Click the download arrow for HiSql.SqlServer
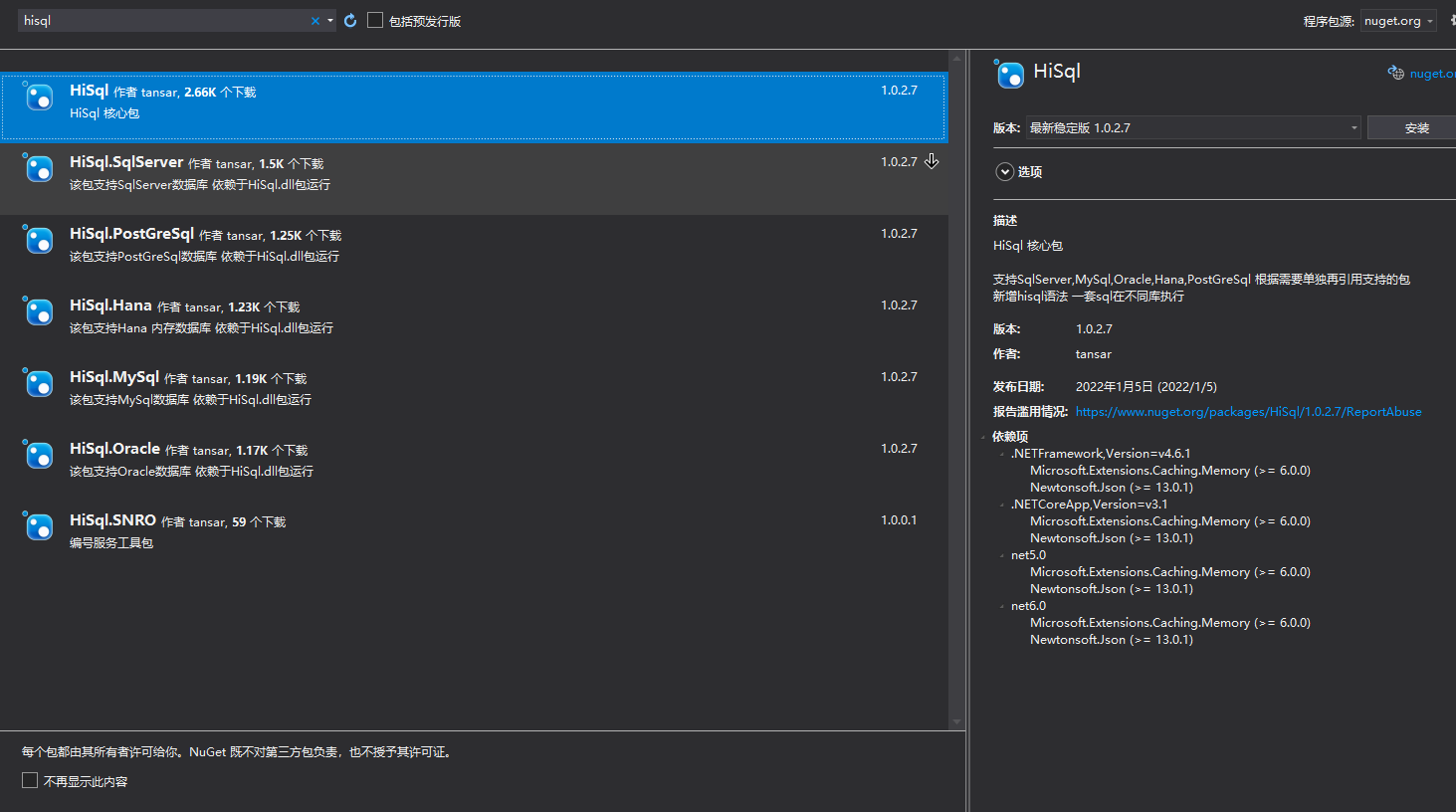The width and height of the screenshot is (1456, 812). point(932,161)
